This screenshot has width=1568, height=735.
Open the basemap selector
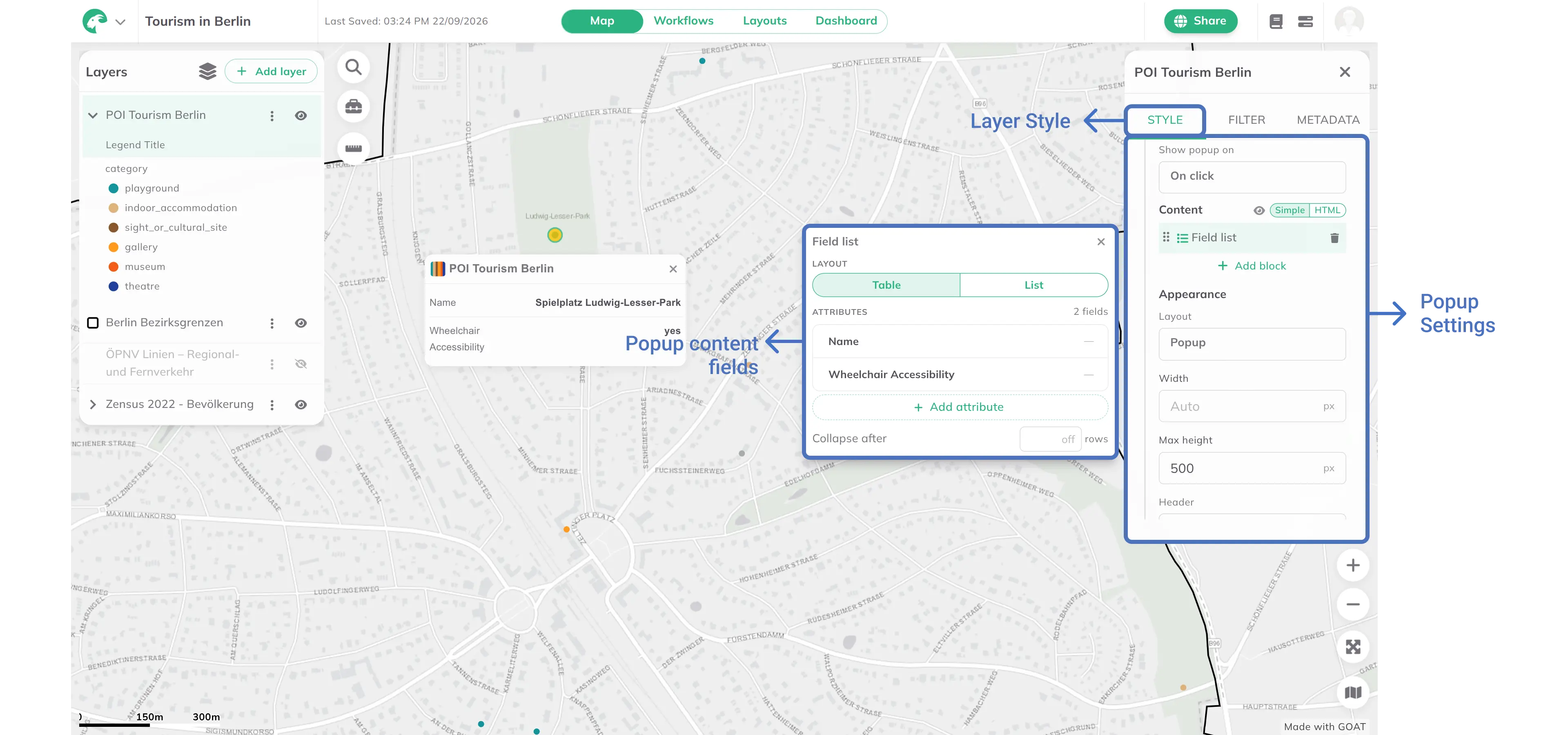tap(1352, 693)
